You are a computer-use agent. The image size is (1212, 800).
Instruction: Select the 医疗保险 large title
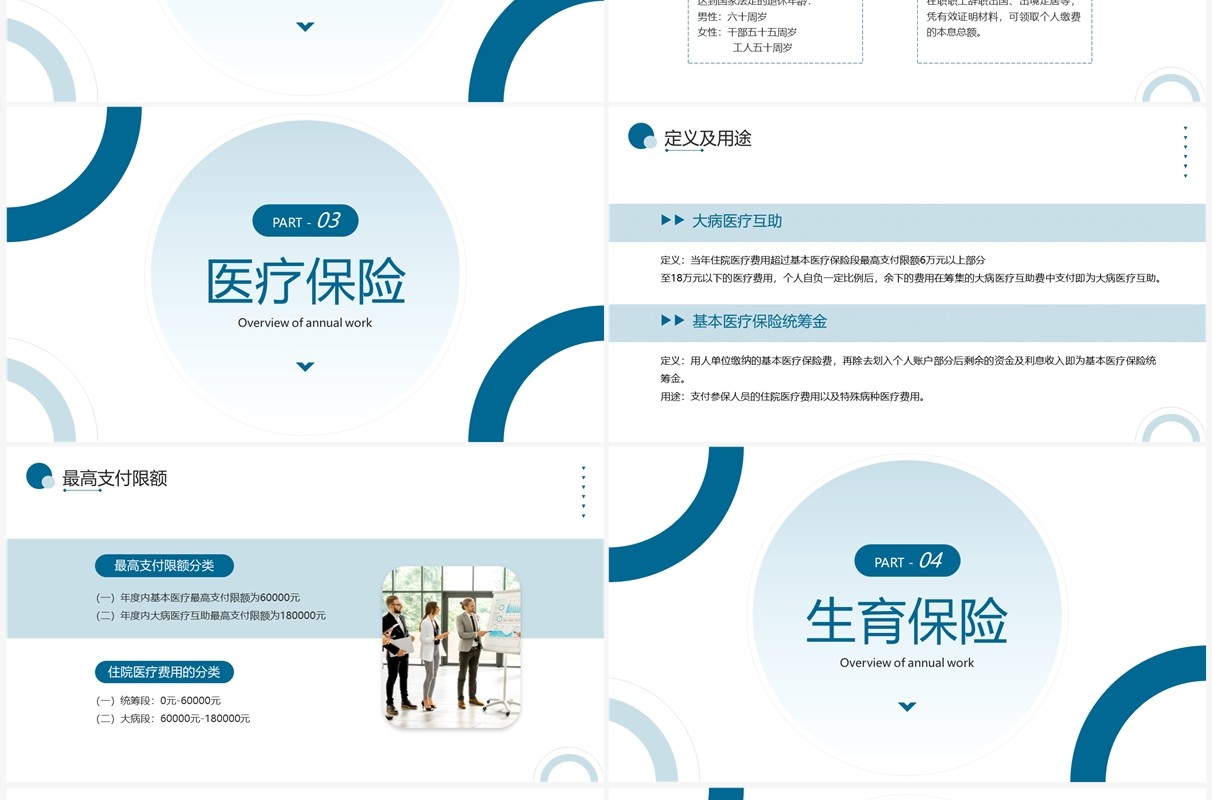[x=305, y=281]
